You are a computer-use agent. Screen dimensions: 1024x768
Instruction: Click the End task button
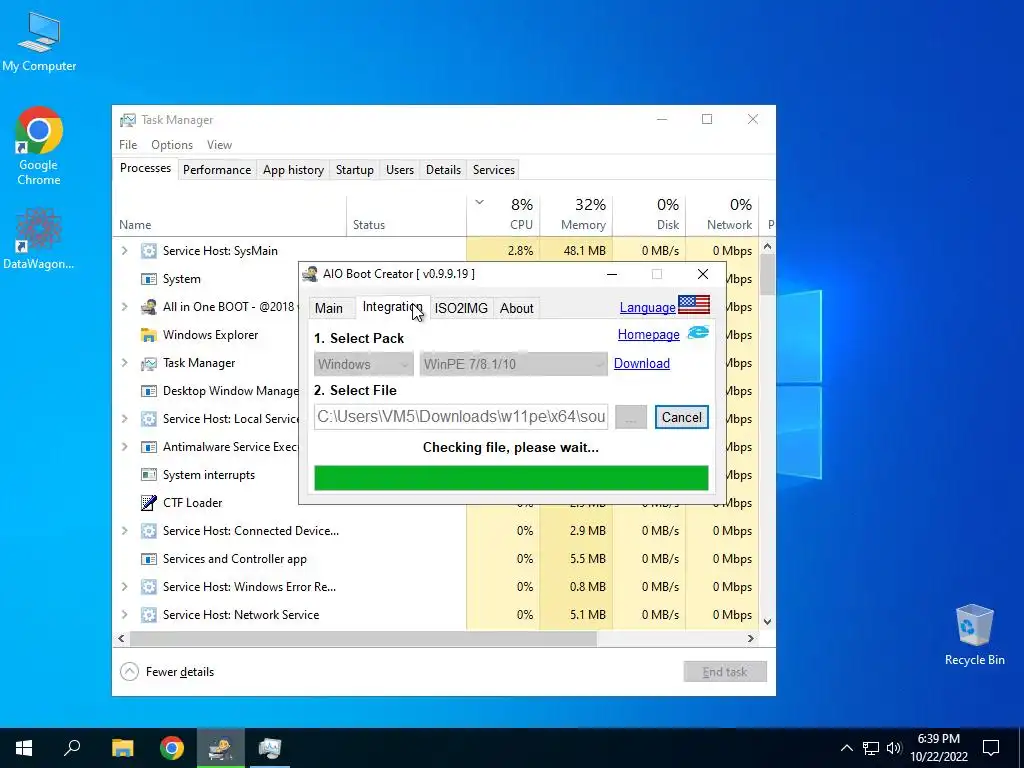(x=725, y=671)
